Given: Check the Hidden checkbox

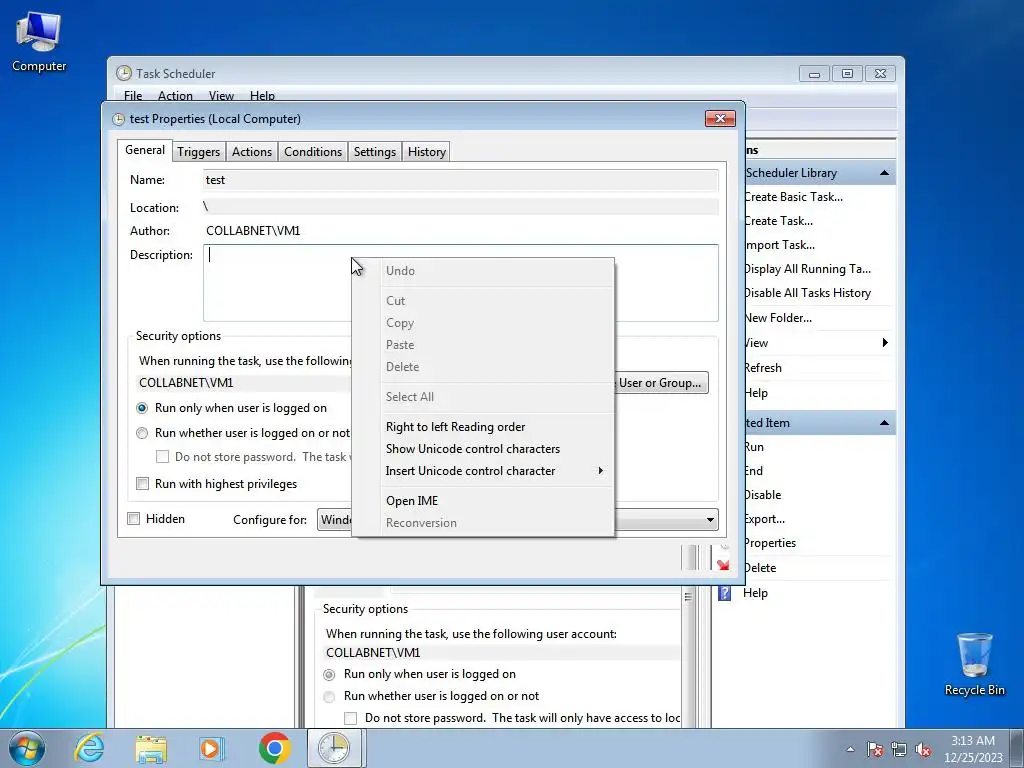Looking at the screenshot, I should point(134,519).
